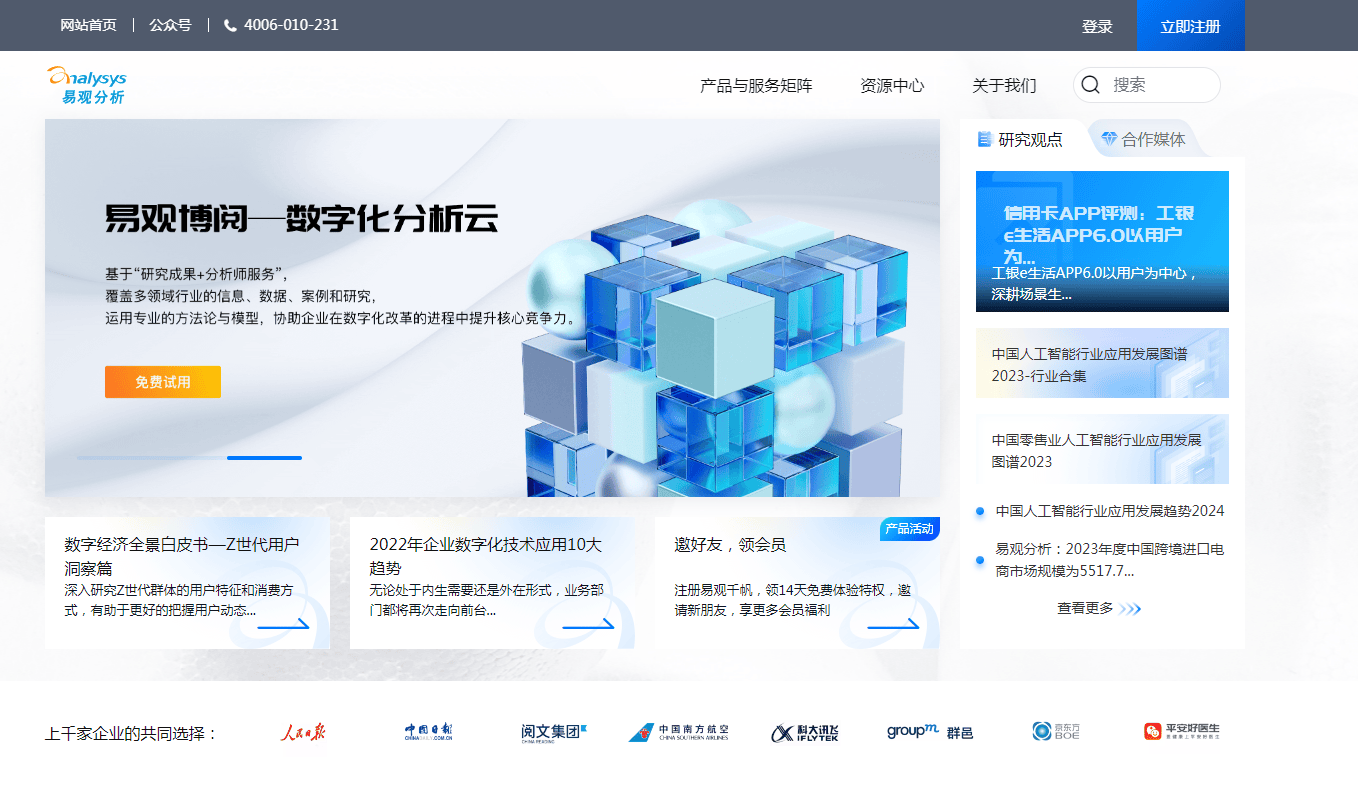Click the search magnifier icon
Screen dimensions: 1358x798
1090,85
